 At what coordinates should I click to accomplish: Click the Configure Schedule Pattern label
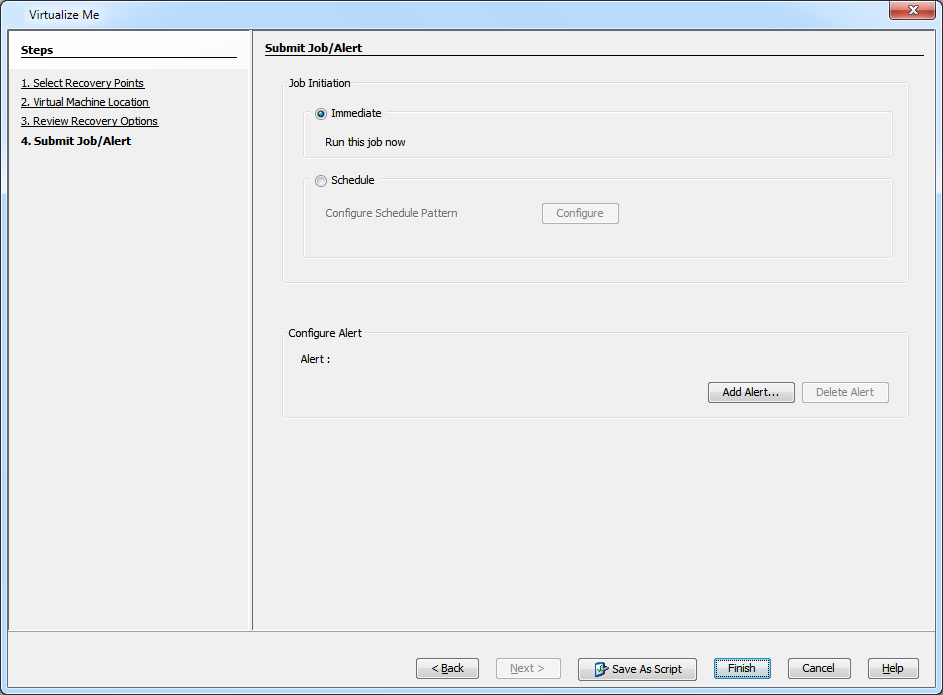(x=391, y=213)
